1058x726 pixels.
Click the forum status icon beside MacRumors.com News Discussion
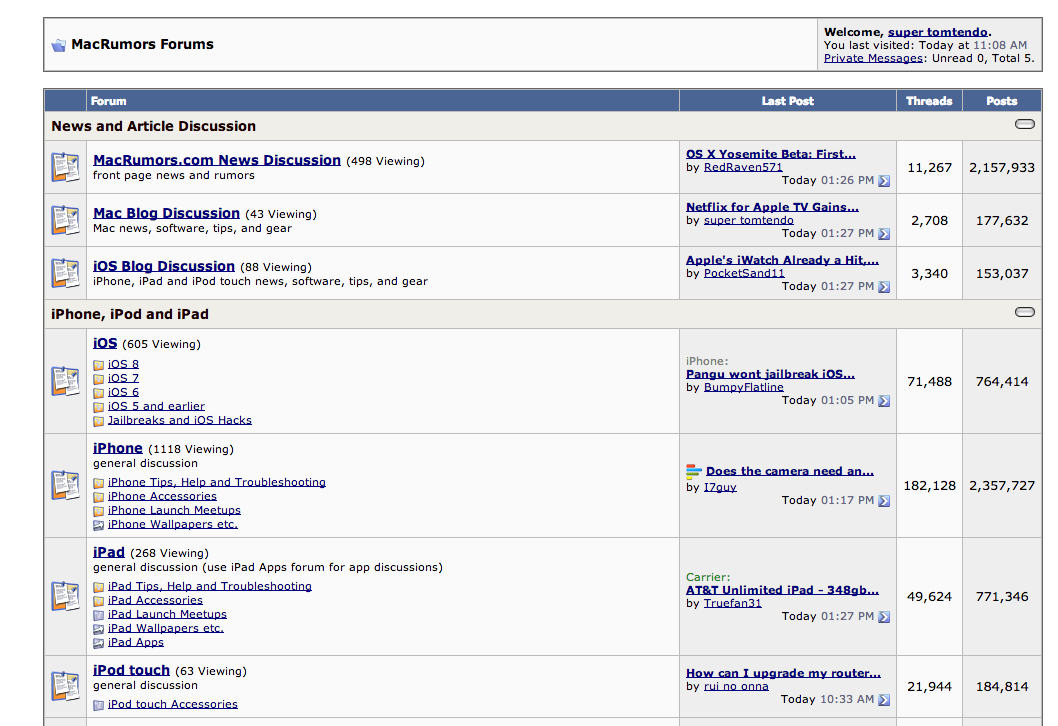click(65, 167)
